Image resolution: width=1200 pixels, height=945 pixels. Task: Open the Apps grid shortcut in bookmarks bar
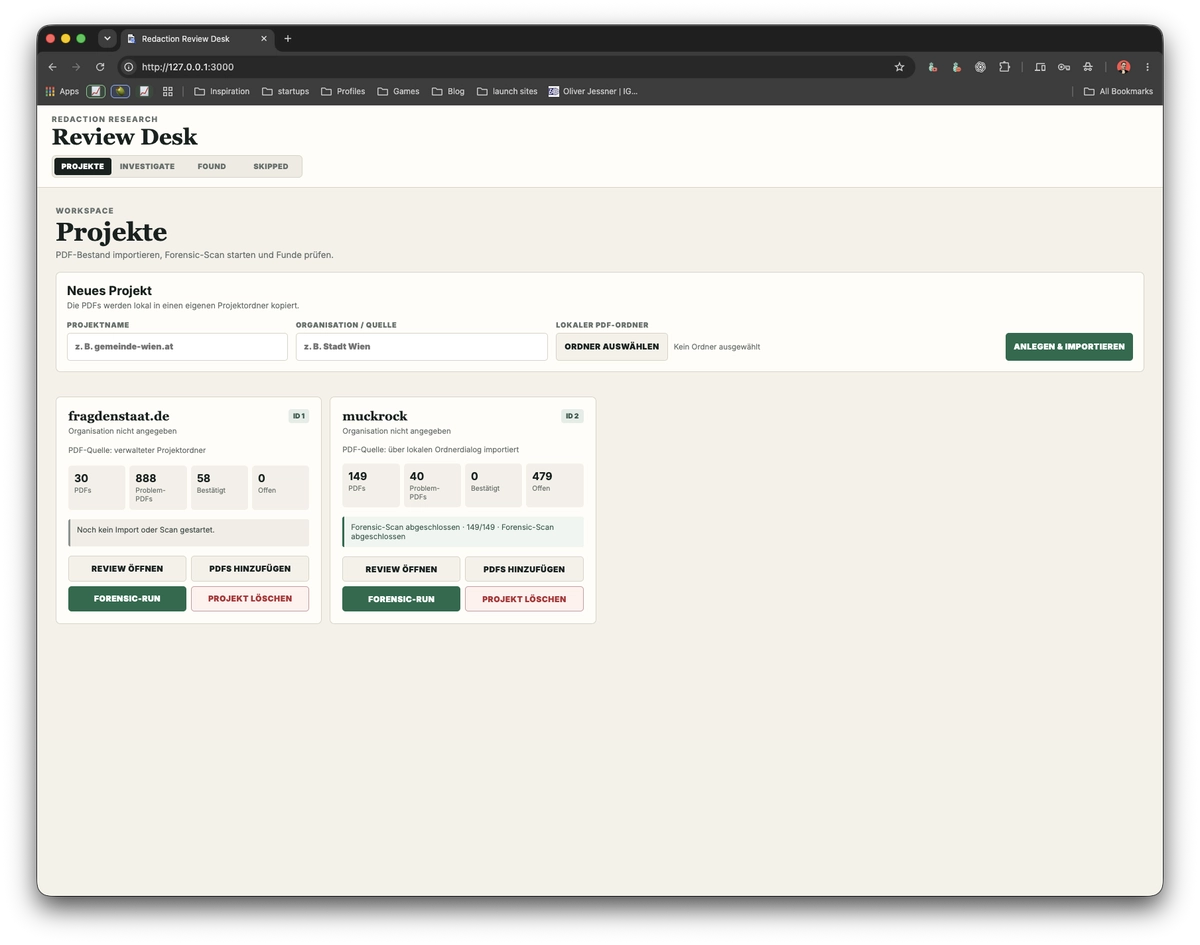62,91
